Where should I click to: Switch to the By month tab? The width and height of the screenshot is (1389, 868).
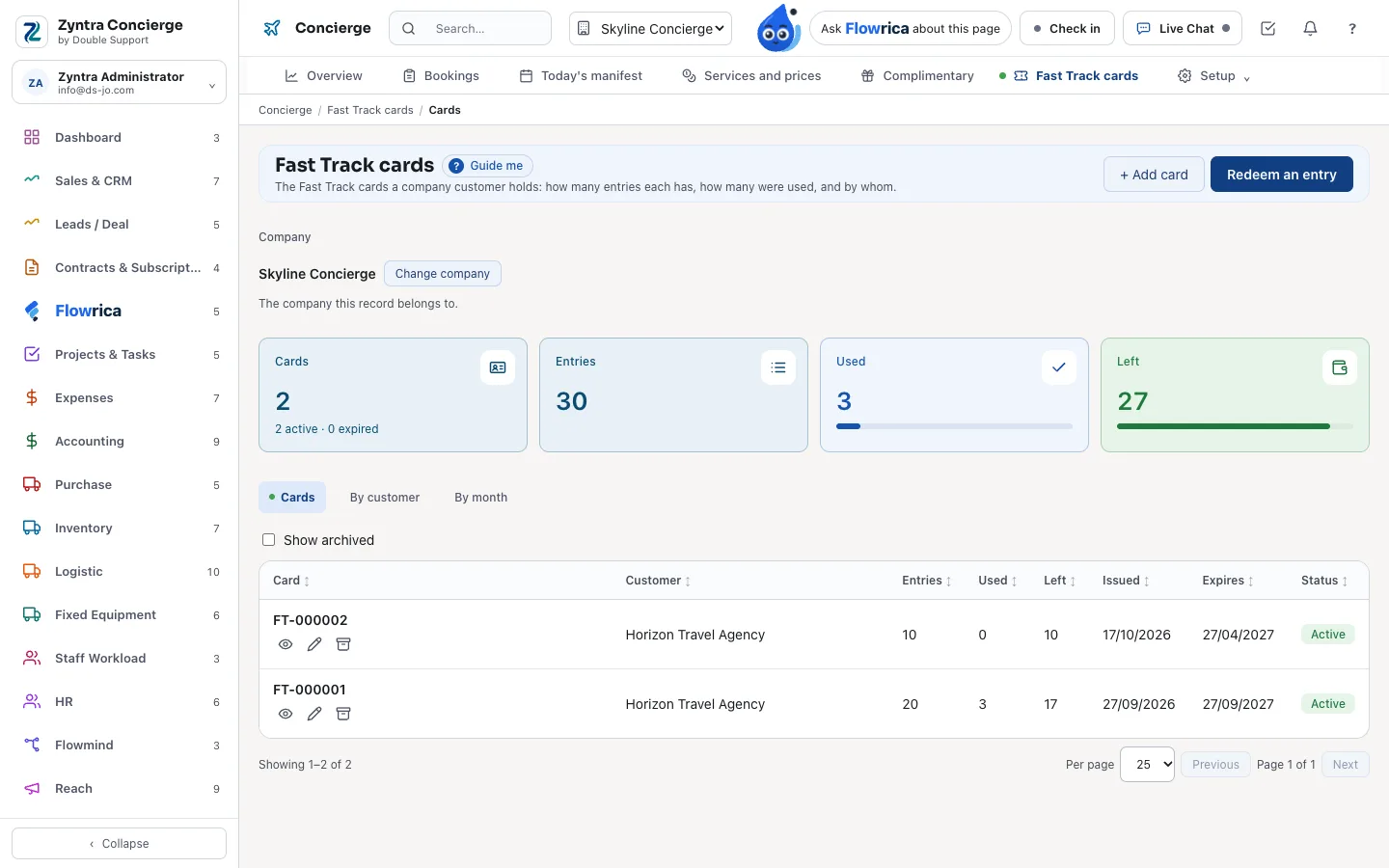[x=481, y=498]
